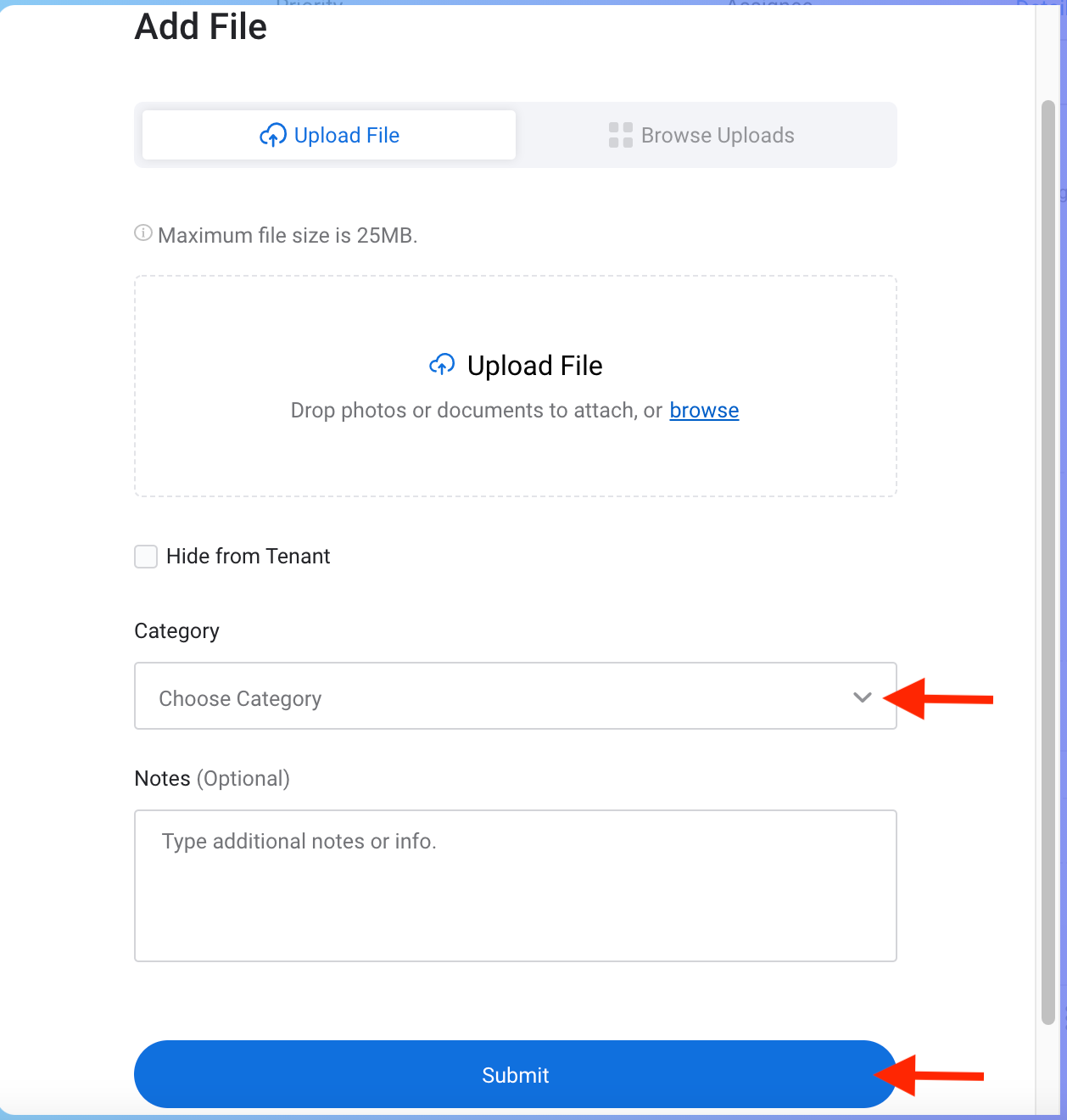This screenshot has height=1120, width=1067.
Task: Click the cloud upload icon inside the drop zone
Action: pyautogui.click(x=442, y=365)
